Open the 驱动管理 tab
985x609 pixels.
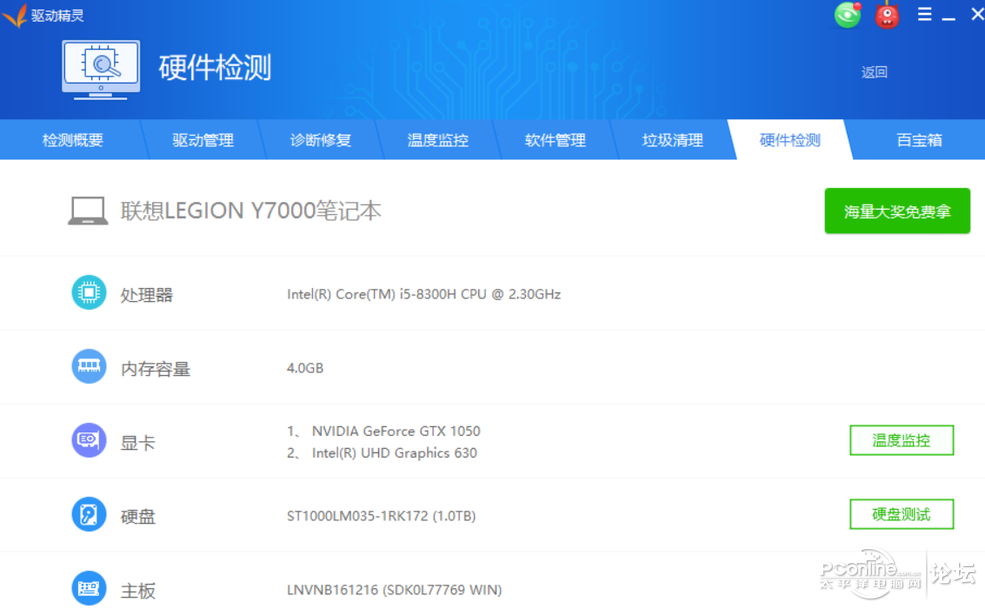coord(203,140)
